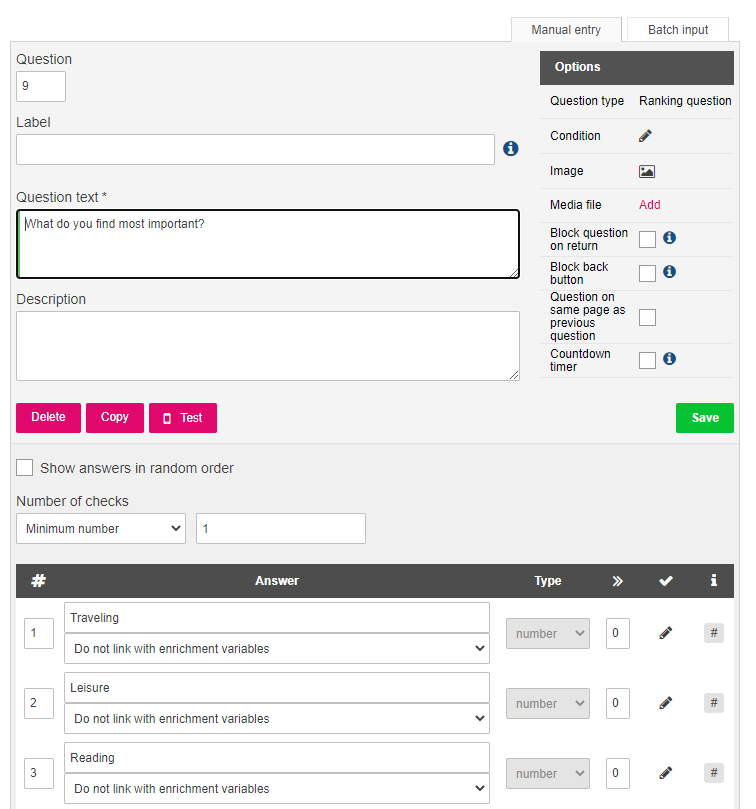Check Question on same page as previous
Image resolution: width=756 pixels, height=809 pixels.
coord(647,317)
